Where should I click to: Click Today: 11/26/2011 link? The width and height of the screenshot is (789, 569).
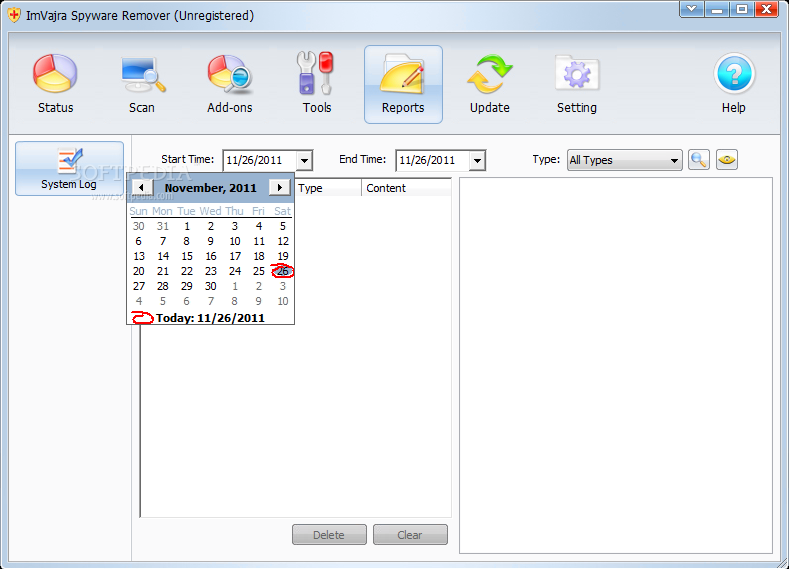210,318
